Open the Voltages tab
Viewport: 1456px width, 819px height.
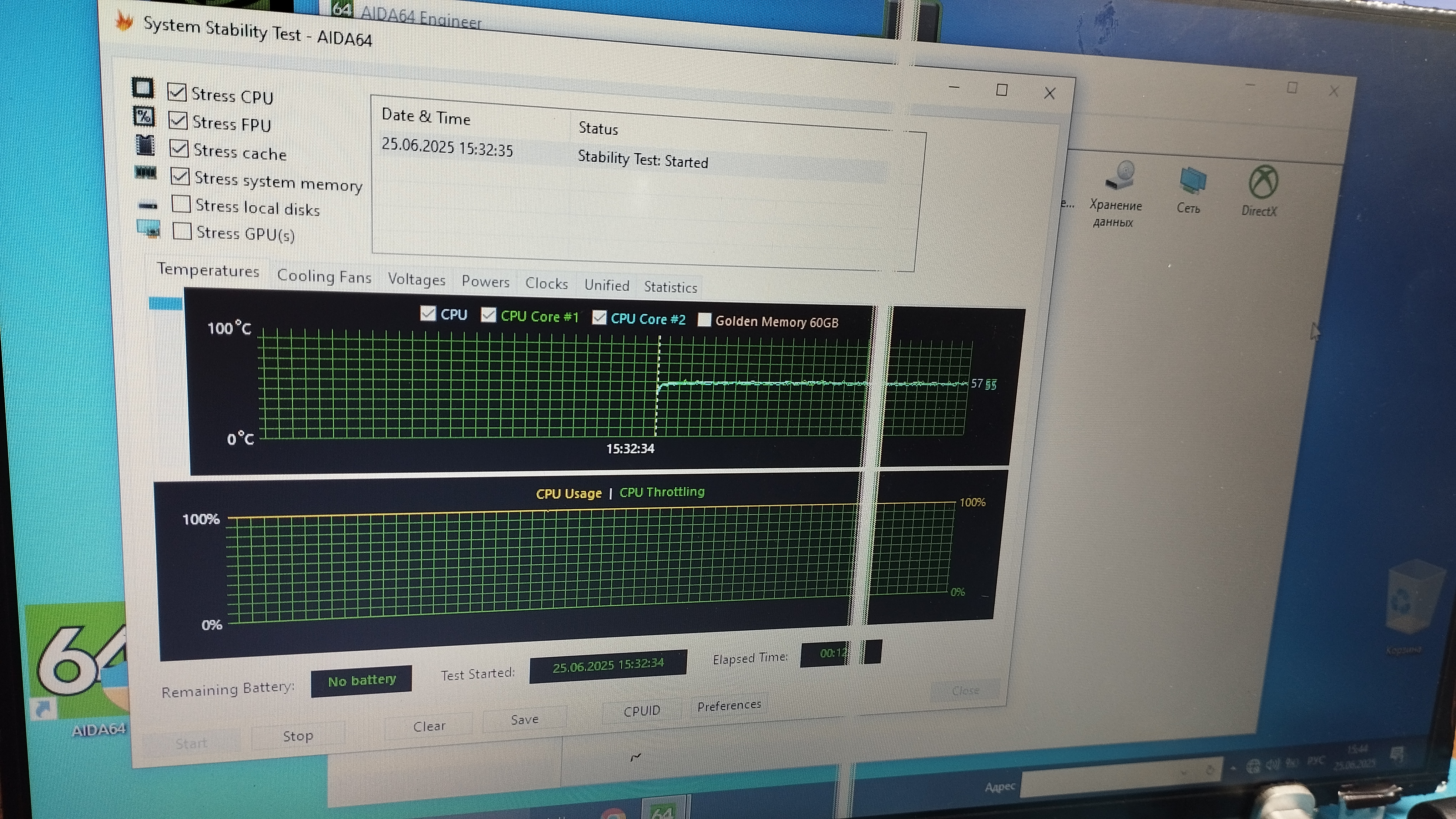416,280
